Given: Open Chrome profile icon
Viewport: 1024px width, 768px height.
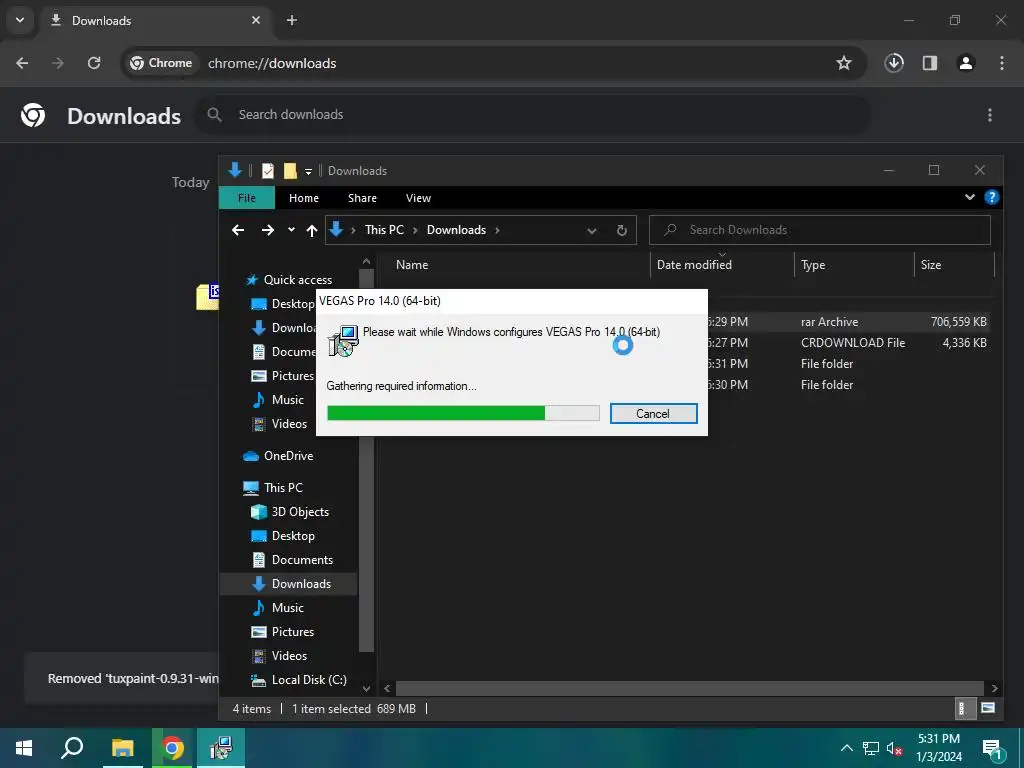Looking at the screenshot, I should click(x=966, y=63).
